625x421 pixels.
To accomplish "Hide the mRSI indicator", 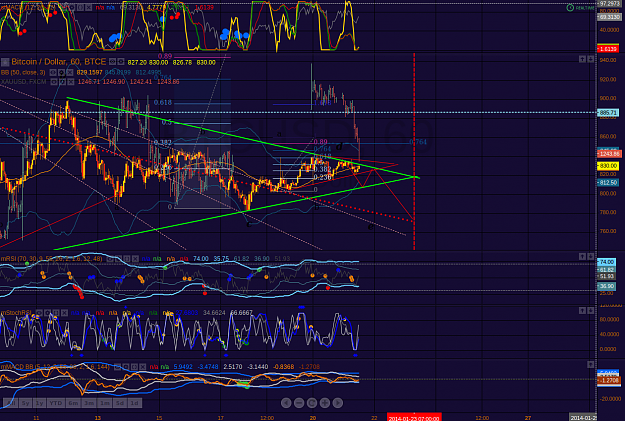I will [x=110, y=259].
